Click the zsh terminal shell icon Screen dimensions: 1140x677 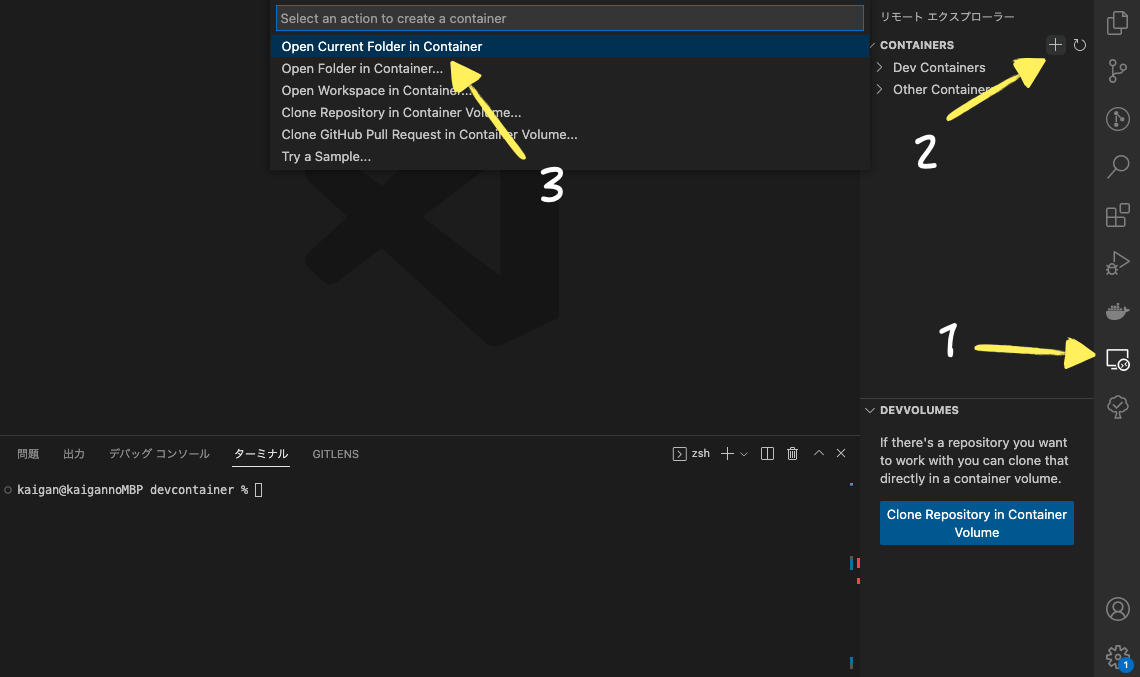(x=680, y=454)
